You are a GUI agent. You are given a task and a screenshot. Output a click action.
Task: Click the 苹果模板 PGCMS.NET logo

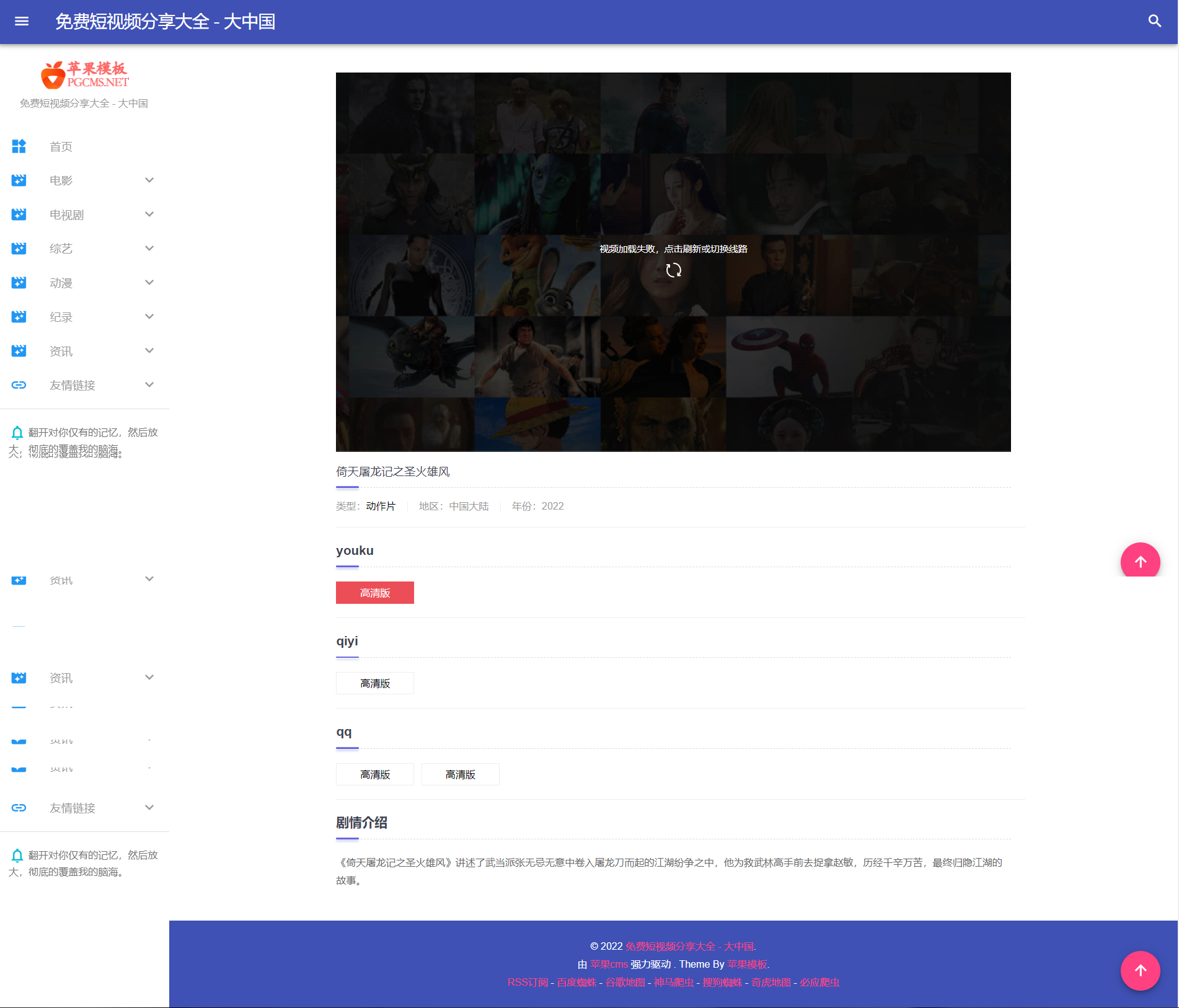(84, 74)
